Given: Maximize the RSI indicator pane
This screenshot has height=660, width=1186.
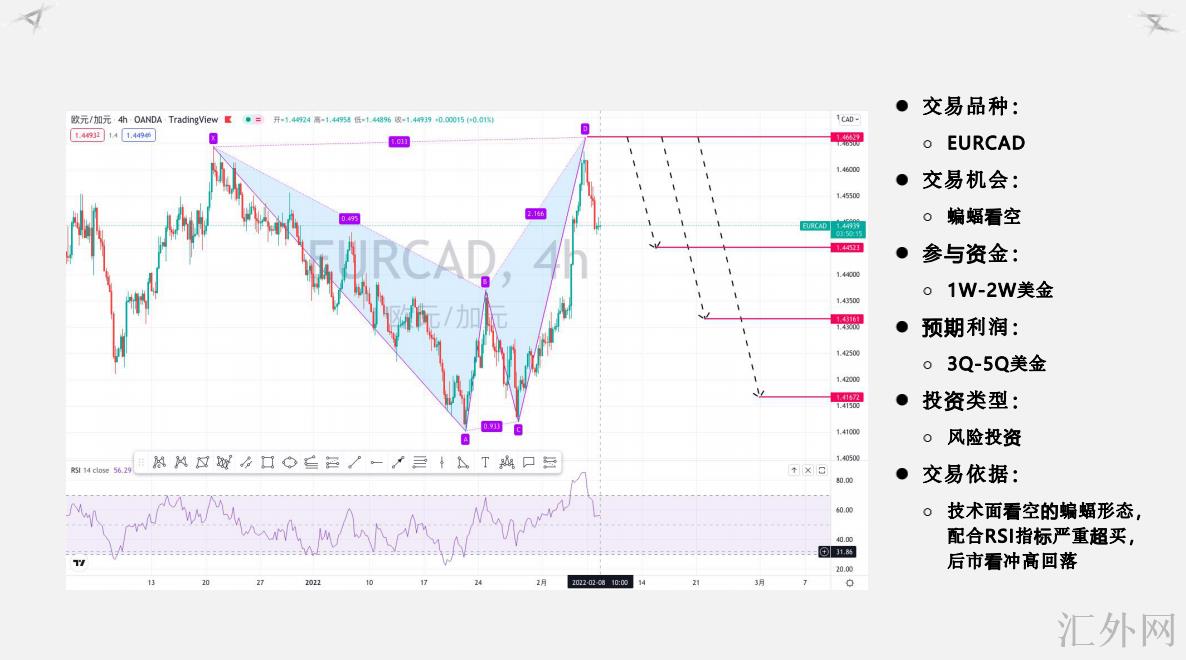Looking at the screenshot, I should pos(822,470).
